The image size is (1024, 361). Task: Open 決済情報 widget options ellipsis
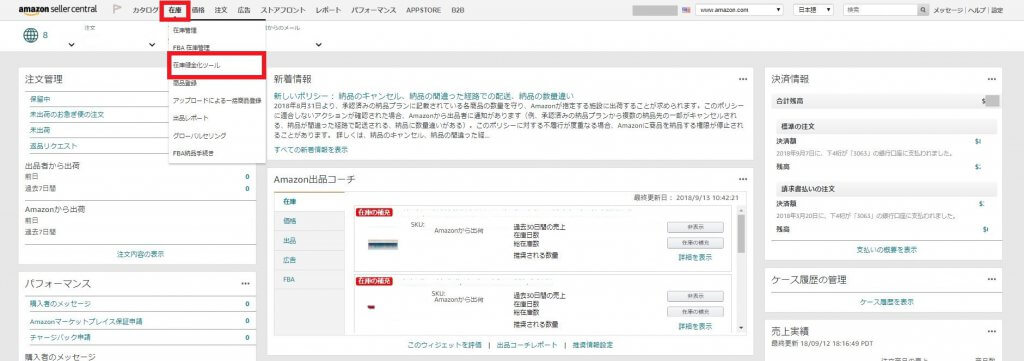(x=992, y=79)
